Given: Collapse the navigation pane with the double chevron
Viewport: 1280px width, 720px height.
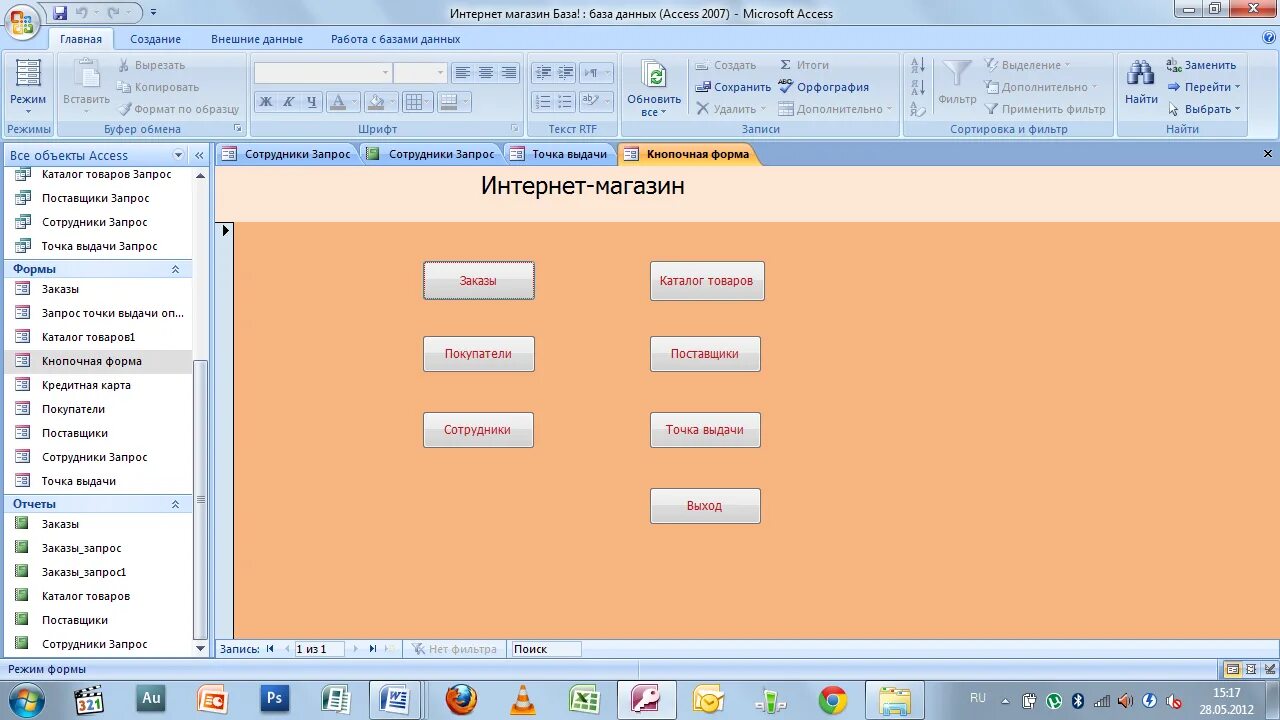Looking at the screenshot, I should [x=199, y=155].
